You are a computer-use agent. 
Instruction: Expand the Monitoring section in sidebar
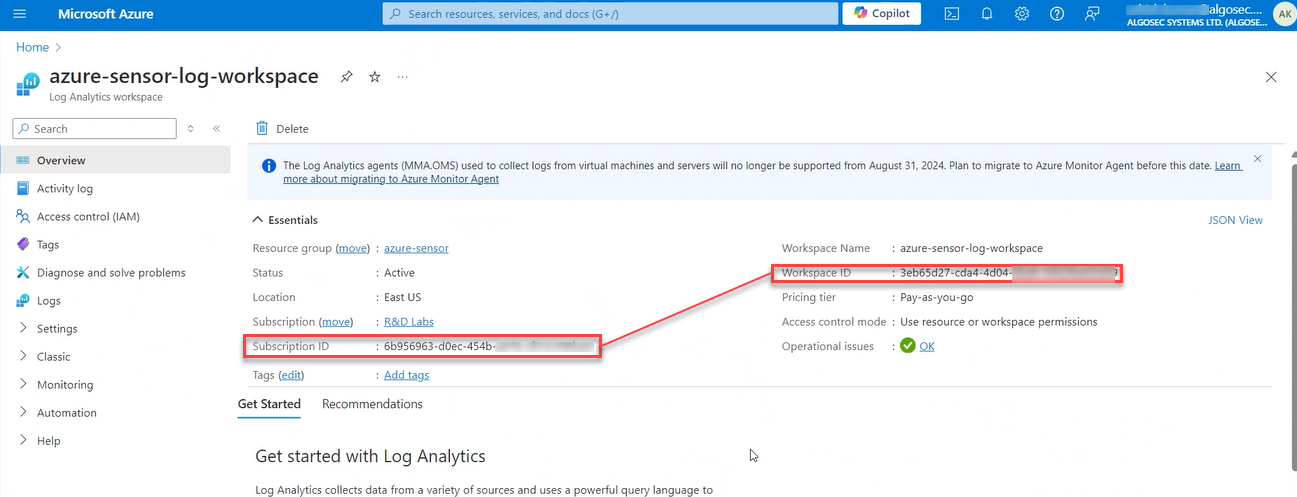click(65, 384)
